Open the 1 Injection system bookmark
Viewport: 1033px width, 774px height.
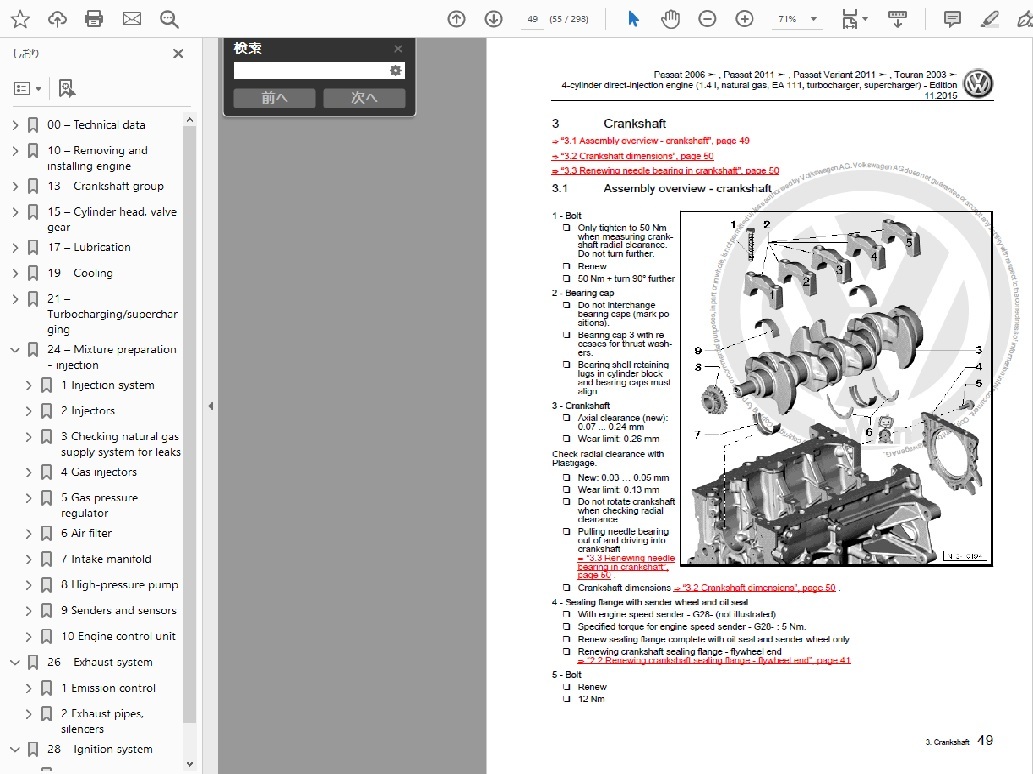click(107, 385)
